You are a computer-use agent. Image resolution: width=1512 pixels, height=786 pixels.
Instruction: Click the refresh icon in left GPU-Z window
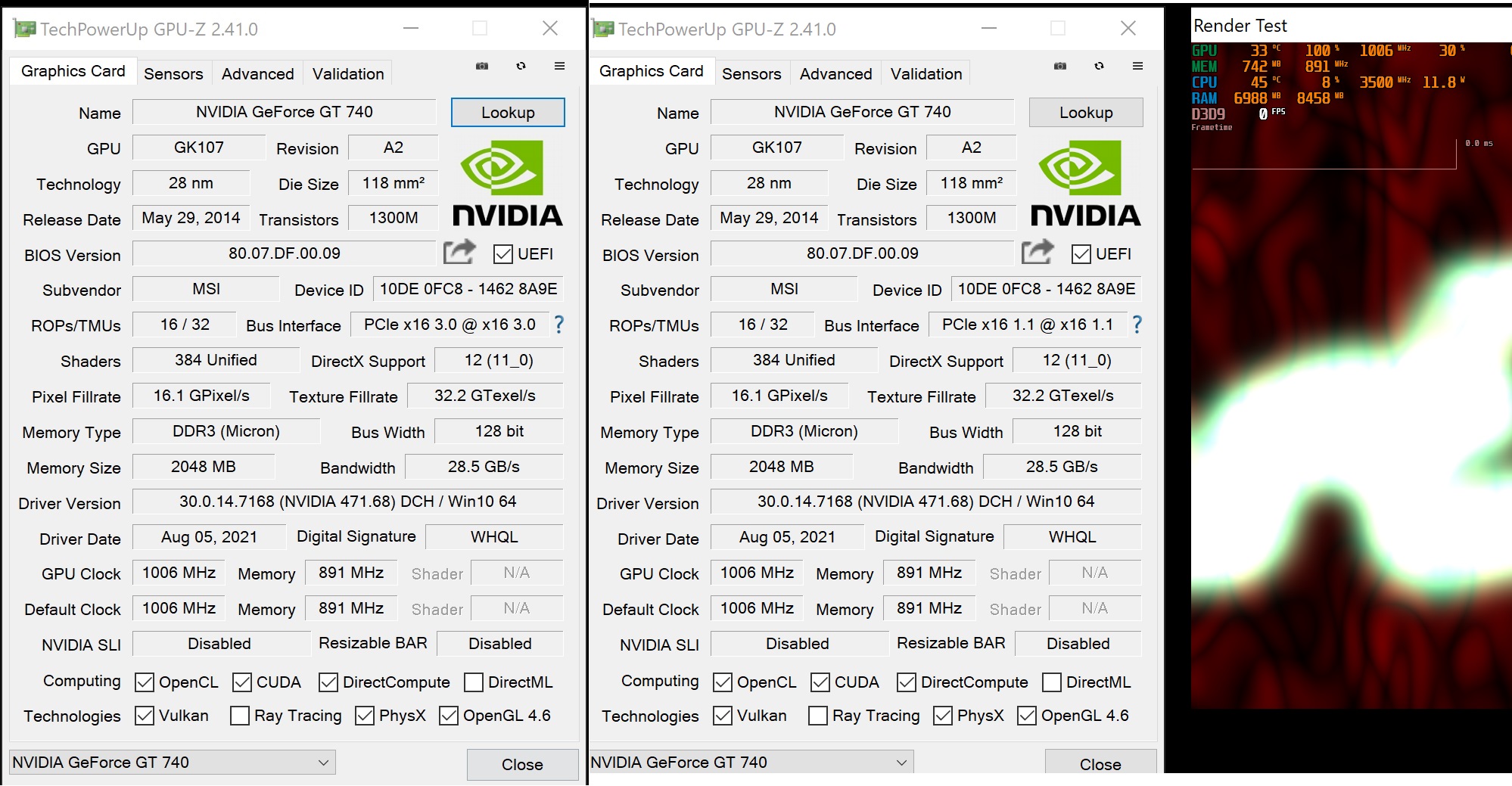521,67
